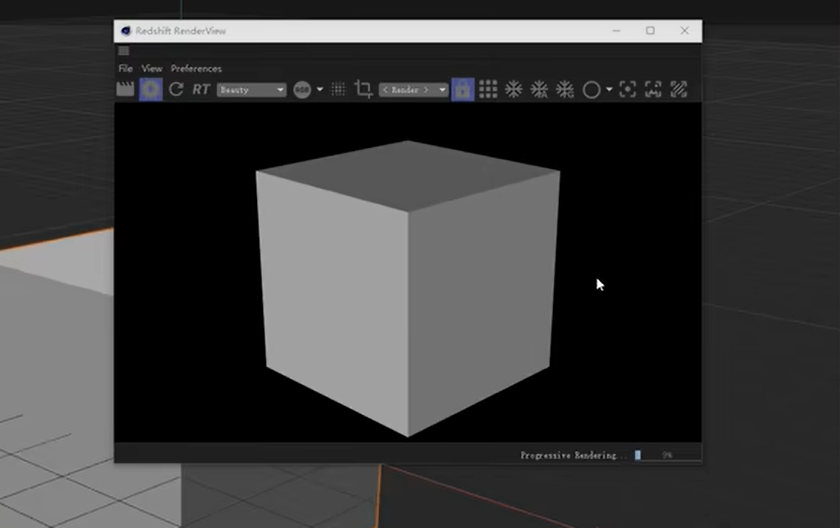Click the refresh render icon
This screenshot has height=528, width=840.
176,89
